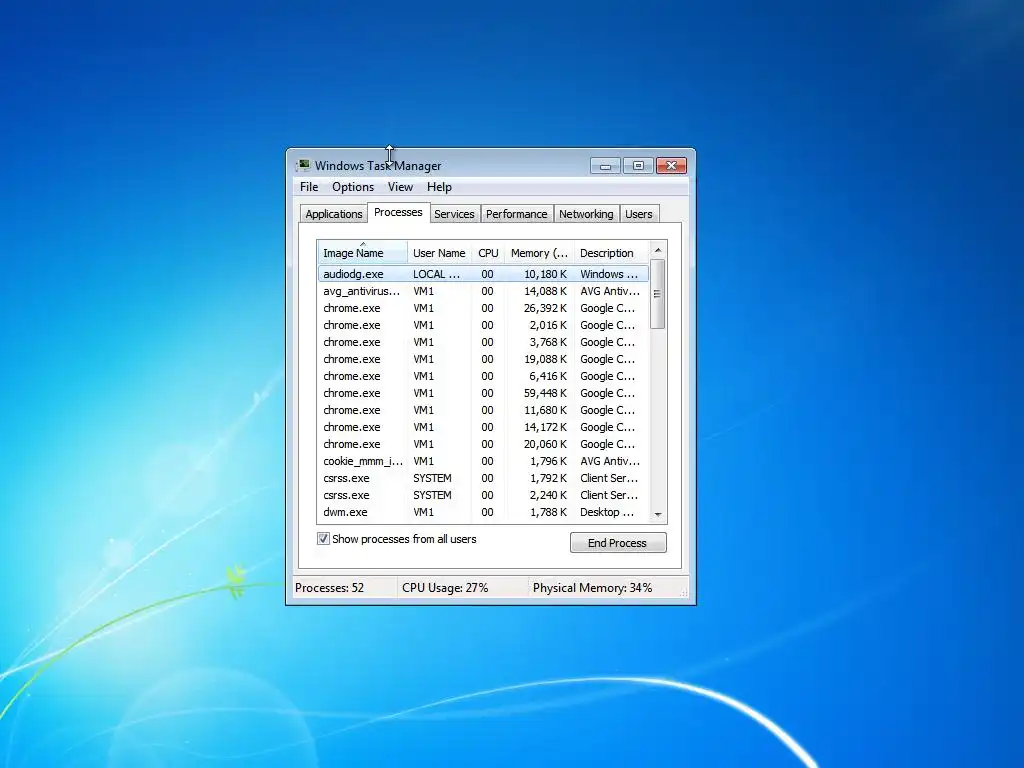The width and height of the screenshot is (1024, 768).
Task: Click the Processes: 52 status text
Action: [x=330, y=588]
